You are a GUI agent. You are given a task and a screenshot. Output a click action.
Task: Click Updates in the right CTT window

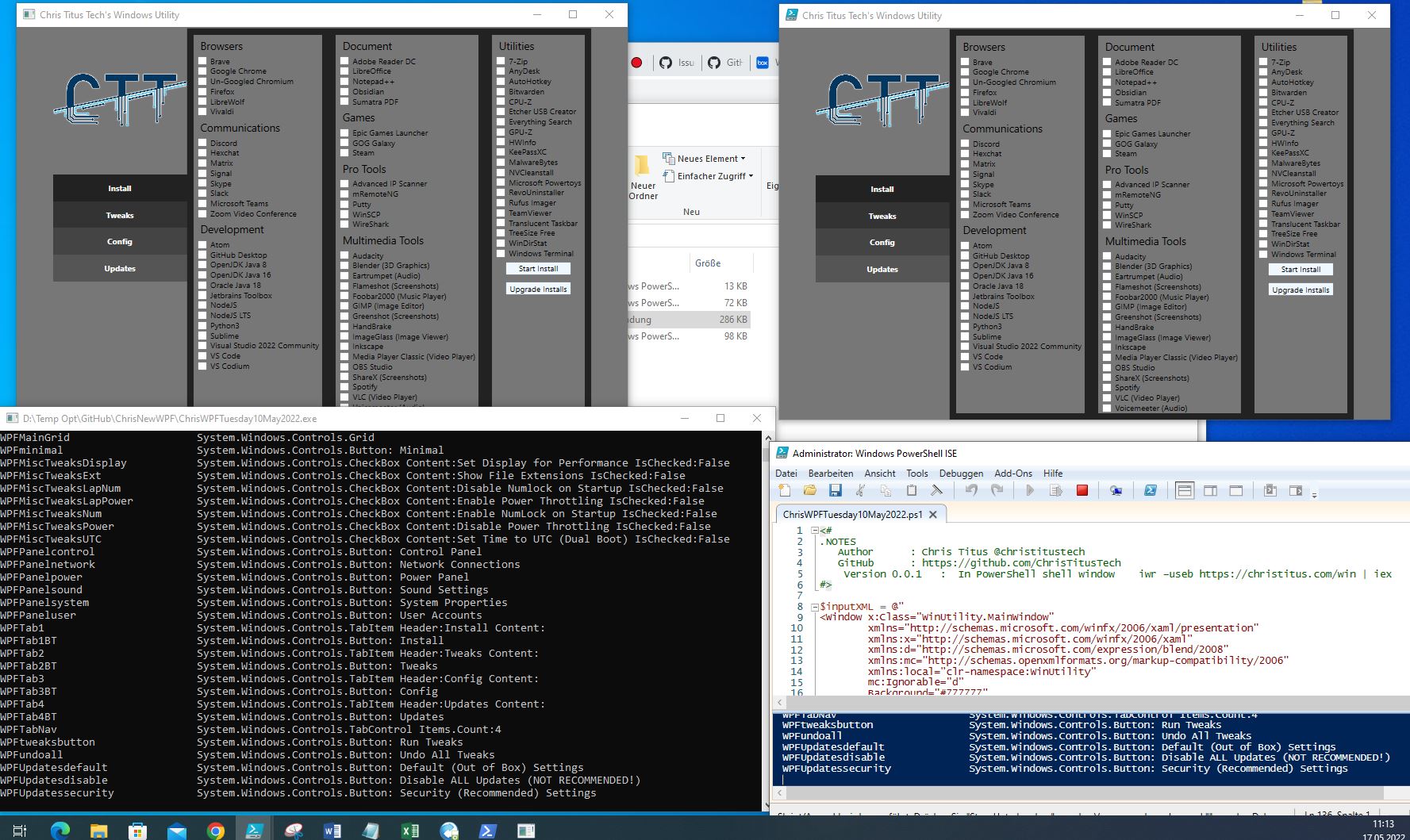coord(882,269)
